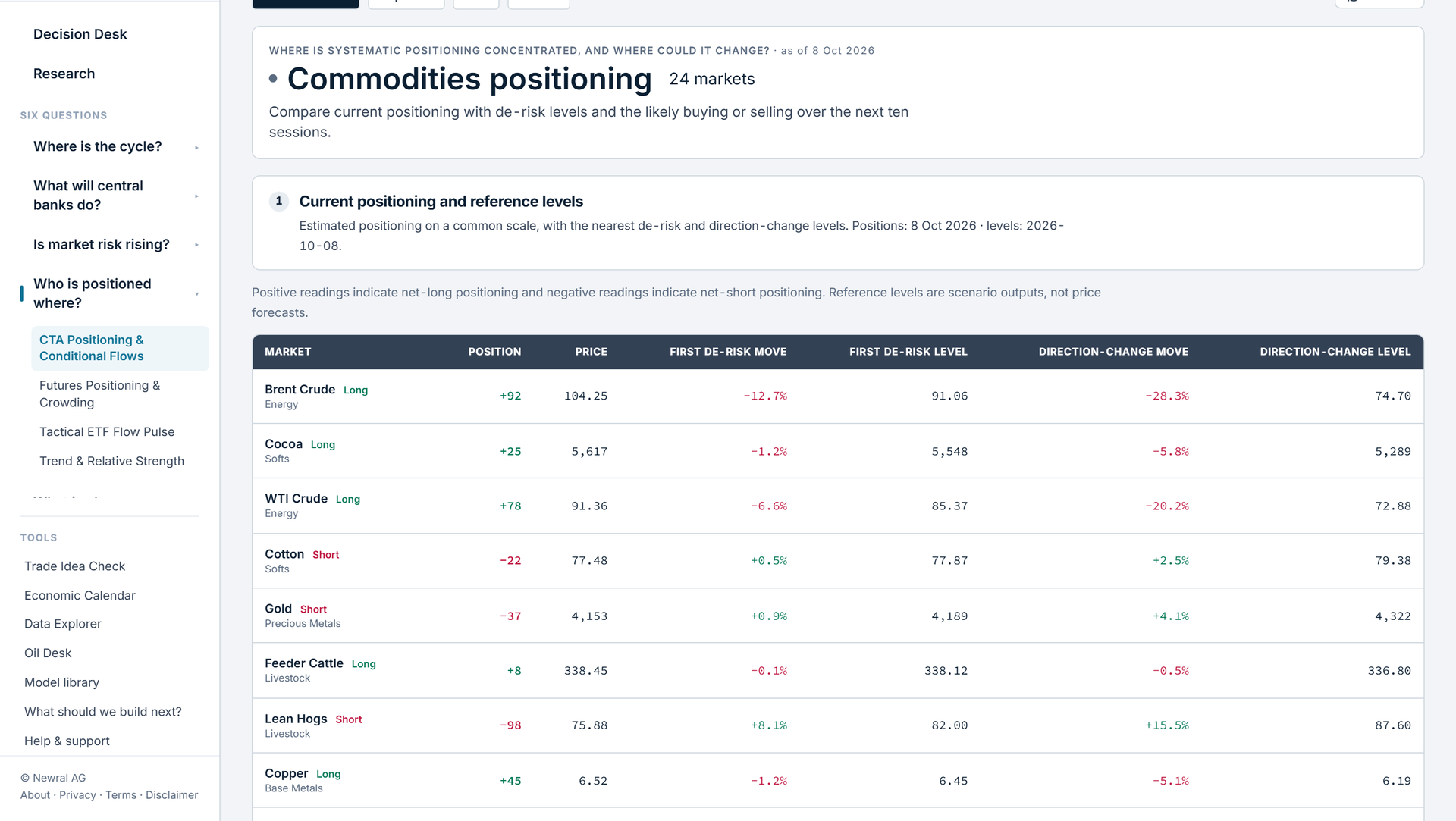The image size is (1456, 821).
Task: Click Lean Hogs position -98
Action: (x=510, y=725)
